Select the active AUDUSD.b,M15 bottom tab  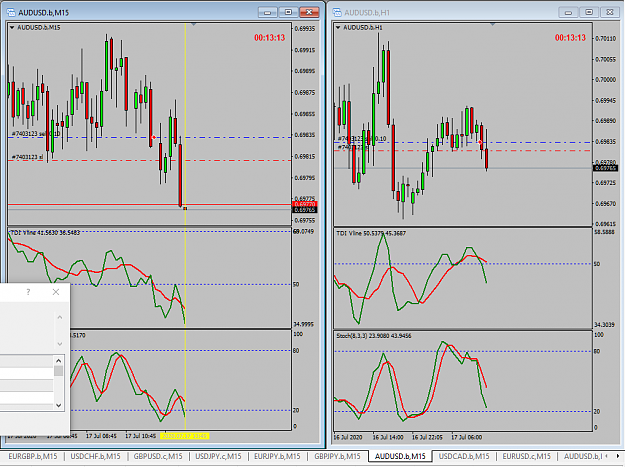400,456
